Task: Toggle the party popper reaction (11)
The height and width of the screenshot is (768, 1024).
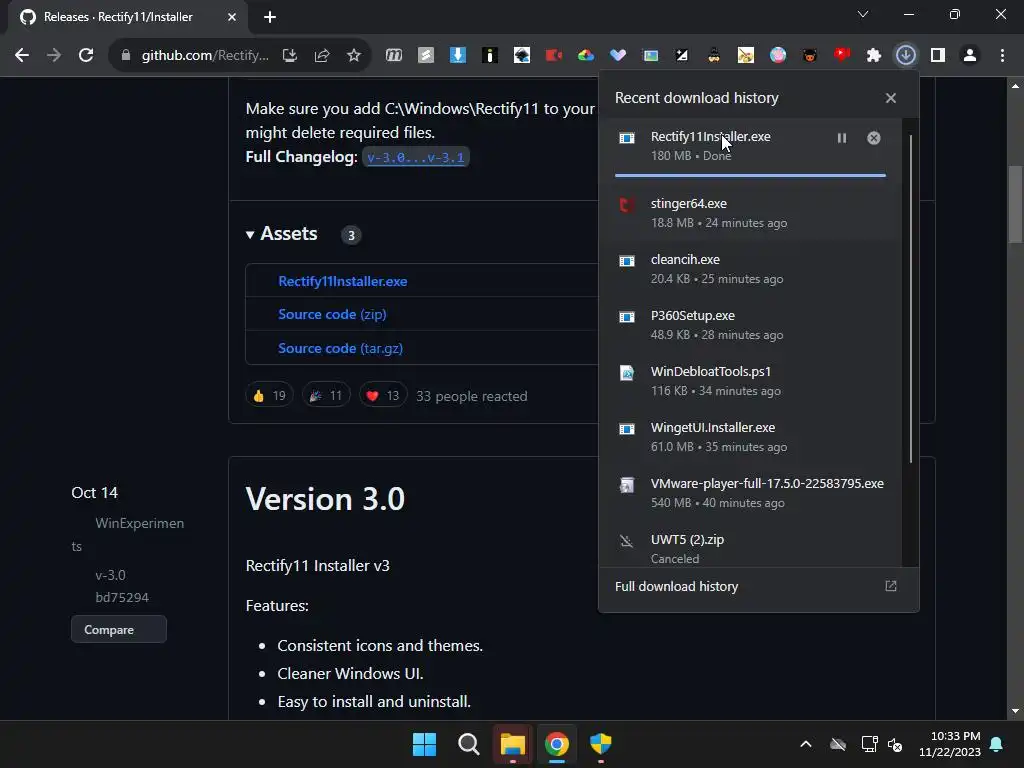Action: [326, 396]
